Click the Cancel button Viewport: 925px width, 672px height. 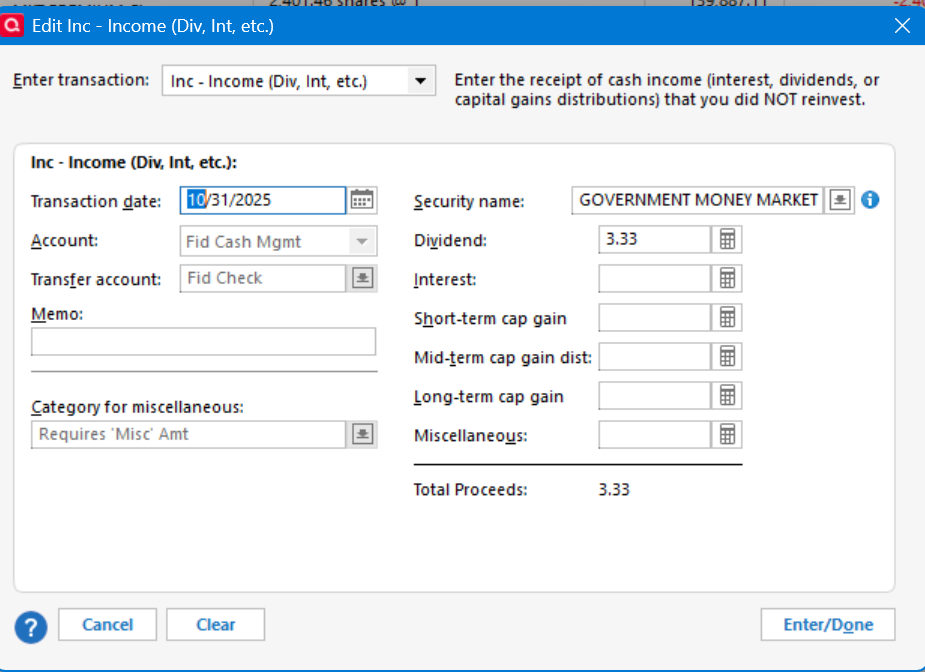(107, 624)
